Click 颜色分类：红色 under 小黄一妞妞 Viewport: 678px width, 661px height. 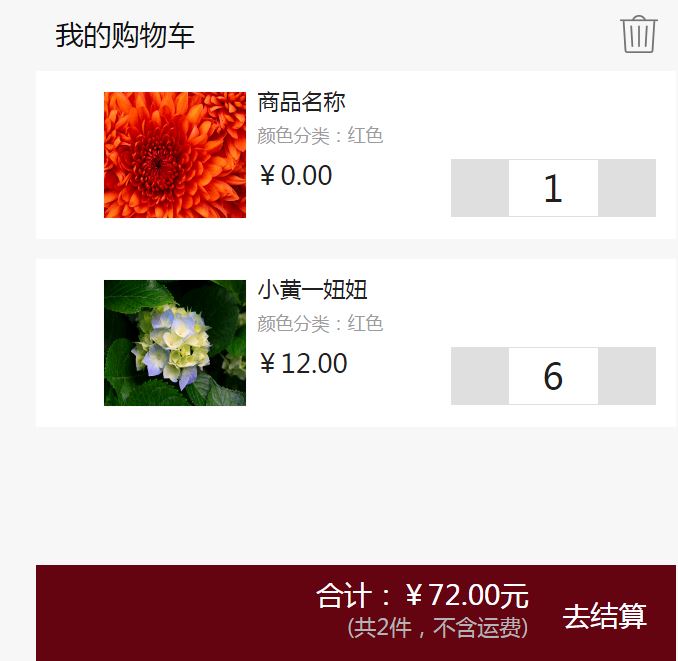(x=320, y=324)
